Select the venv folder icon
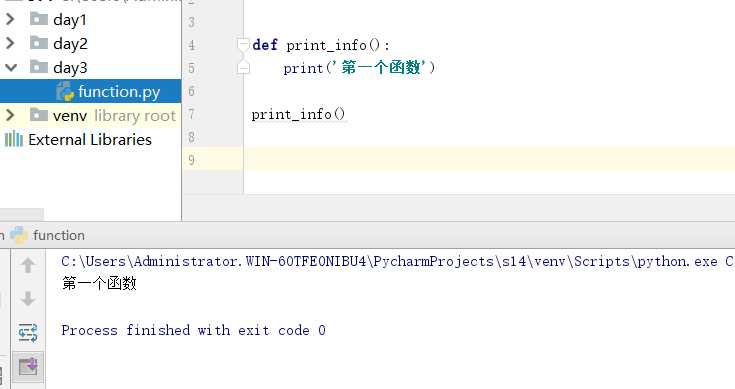Image resolution: width=735 pixels, height=389 pixels. coord(38,114)
